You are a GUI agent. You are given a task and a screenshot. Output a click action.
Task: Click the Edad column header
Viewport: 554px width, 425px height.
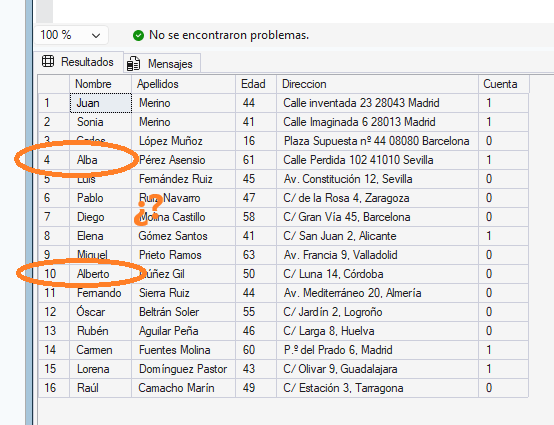(256, 84)
